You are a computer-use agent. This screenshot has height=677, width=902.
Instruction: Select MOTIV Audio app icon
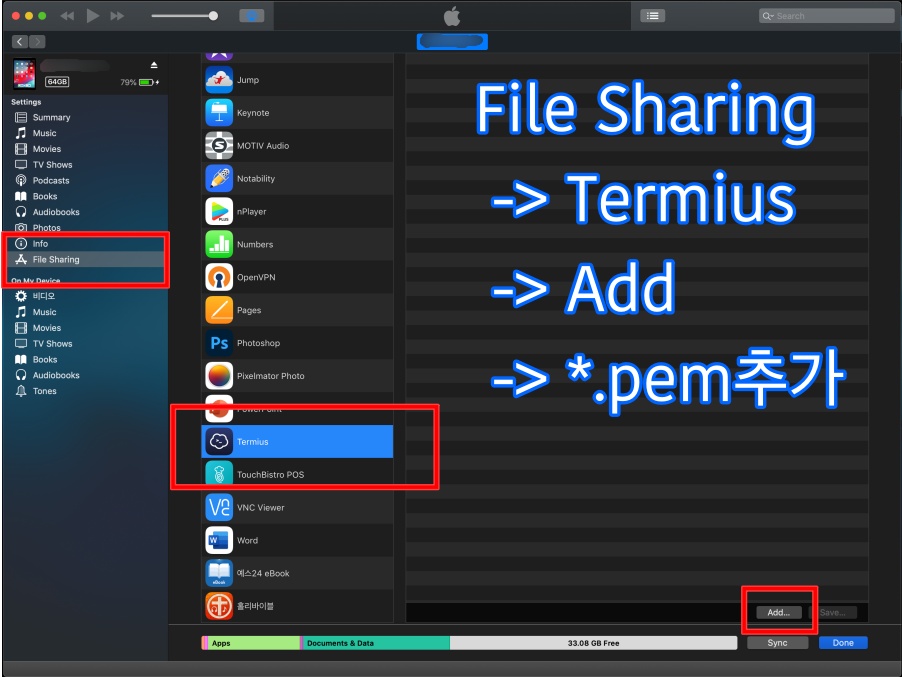(x=219, y=146)
